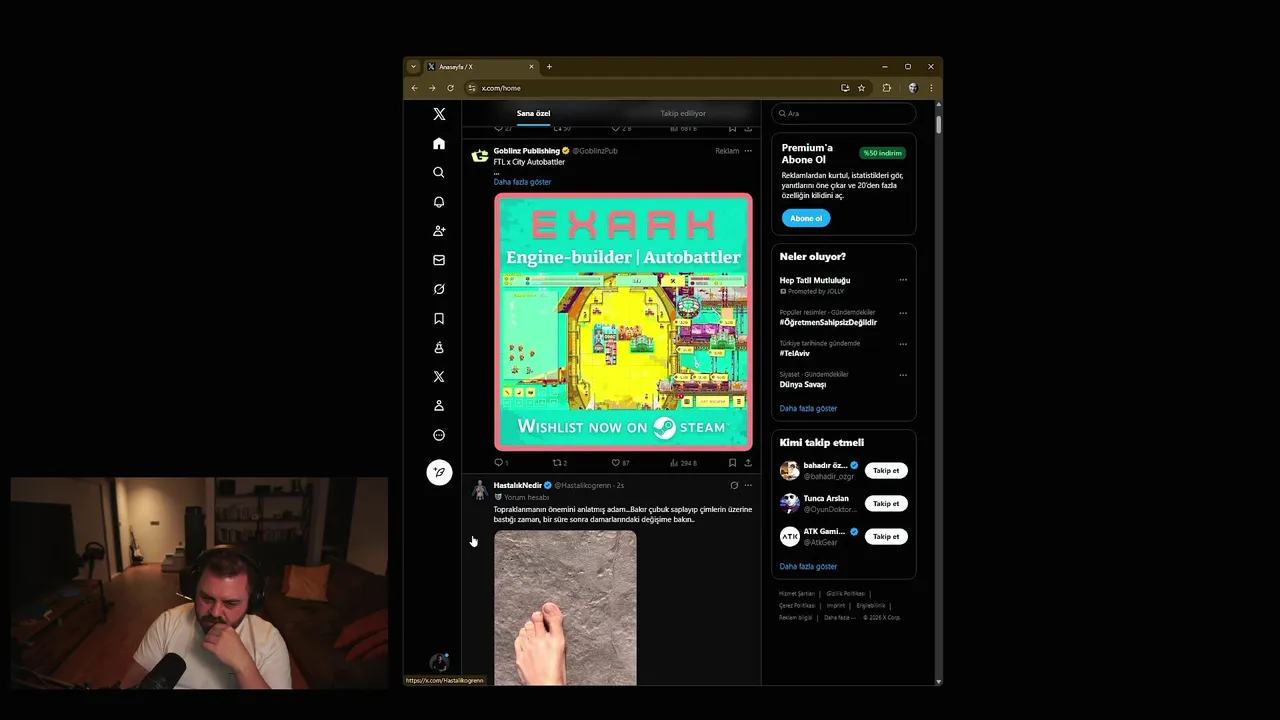The height and width of the screenshot is (720, 1280).
Task: Open Explore with the sidebar magnifier icon
Action: [x=439, y=172]
